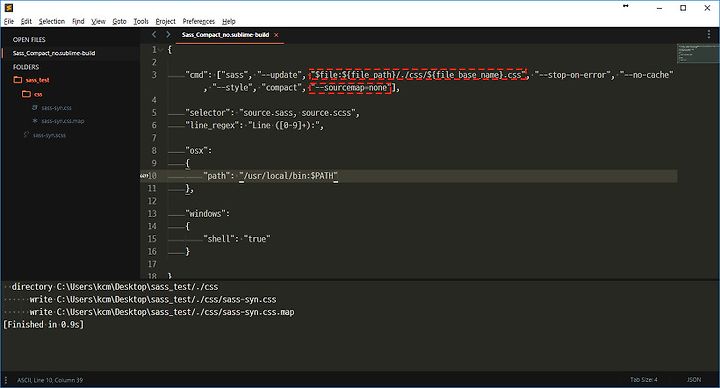Maximize the Sublime Text window
This screenshot has width=720, height=388.
(x=683, y=8)
